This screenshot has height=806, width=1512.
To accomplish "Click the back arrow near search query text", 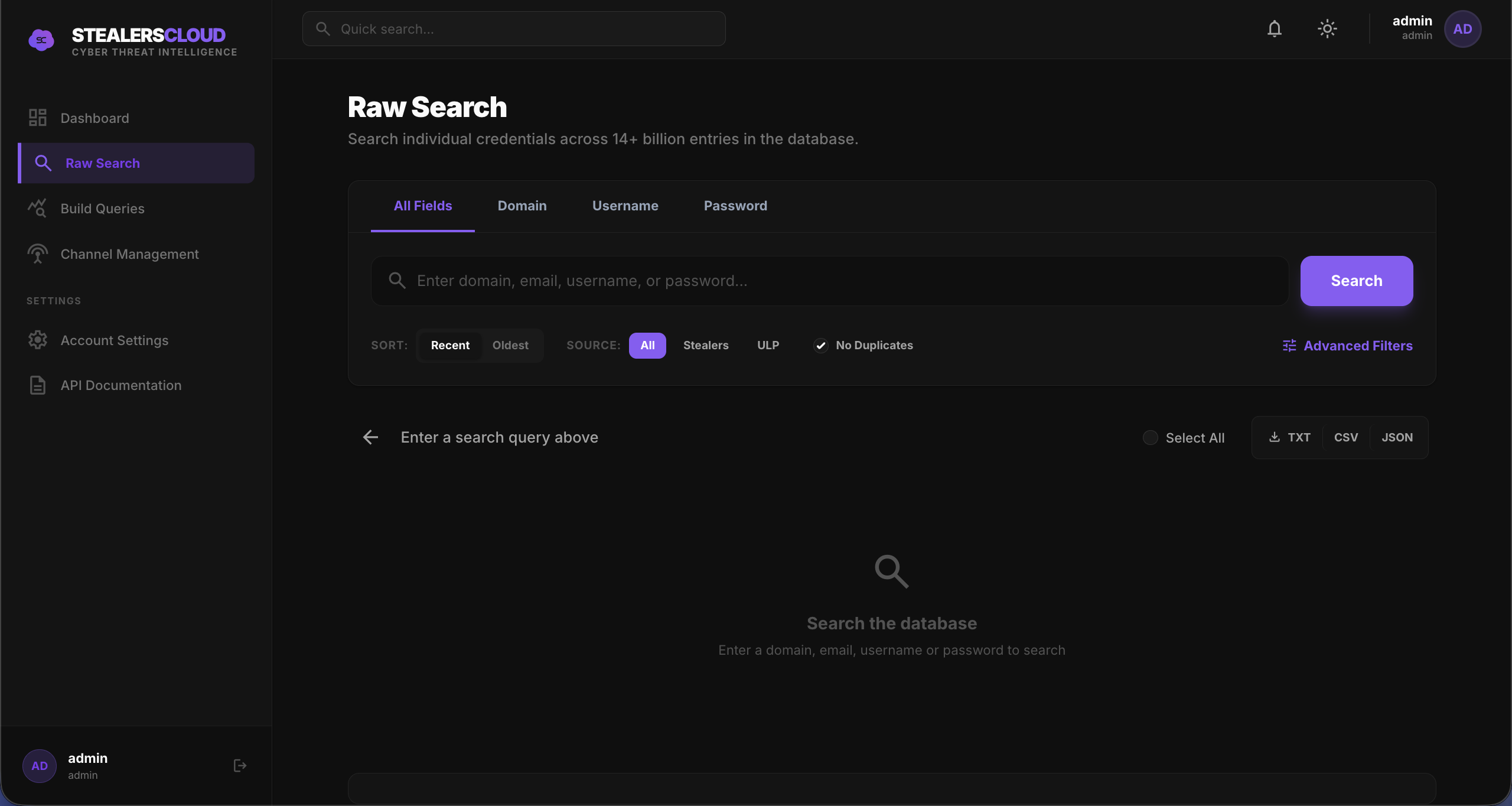I will (x=370, y=437).
